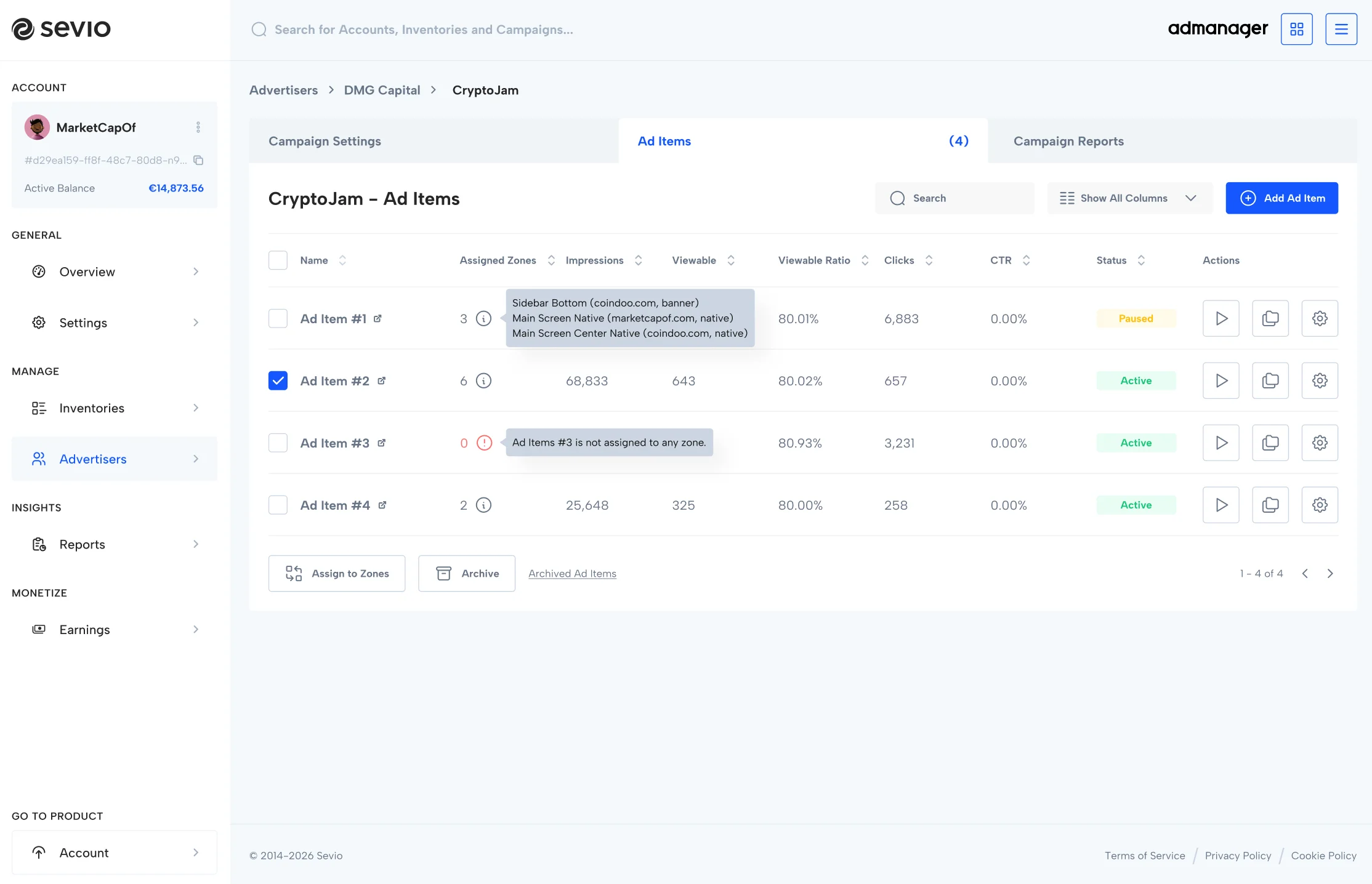Screen dimensions: 1372x884
Task: Go to Advertisers breadcrumb
Action: [283, 90]
